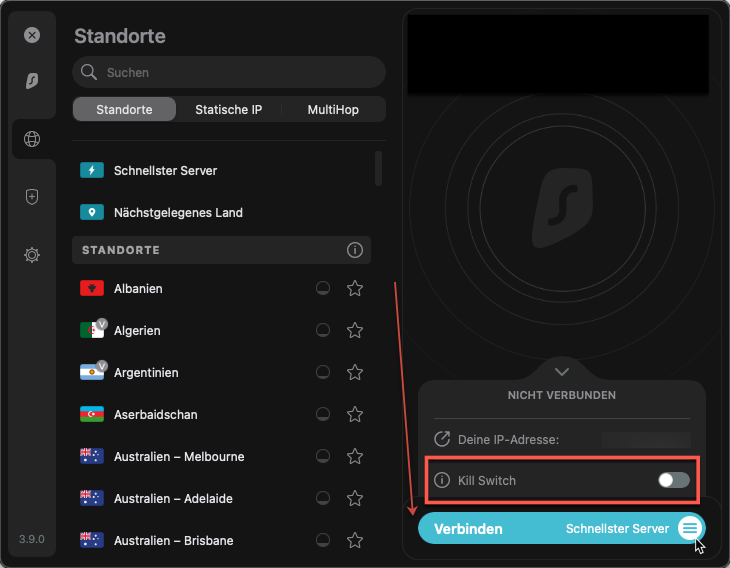Image resolution: width=730 pixels, height=568 pixels.
Task: Click the lightning Schnellster Server icon
Action: (92, 170)
